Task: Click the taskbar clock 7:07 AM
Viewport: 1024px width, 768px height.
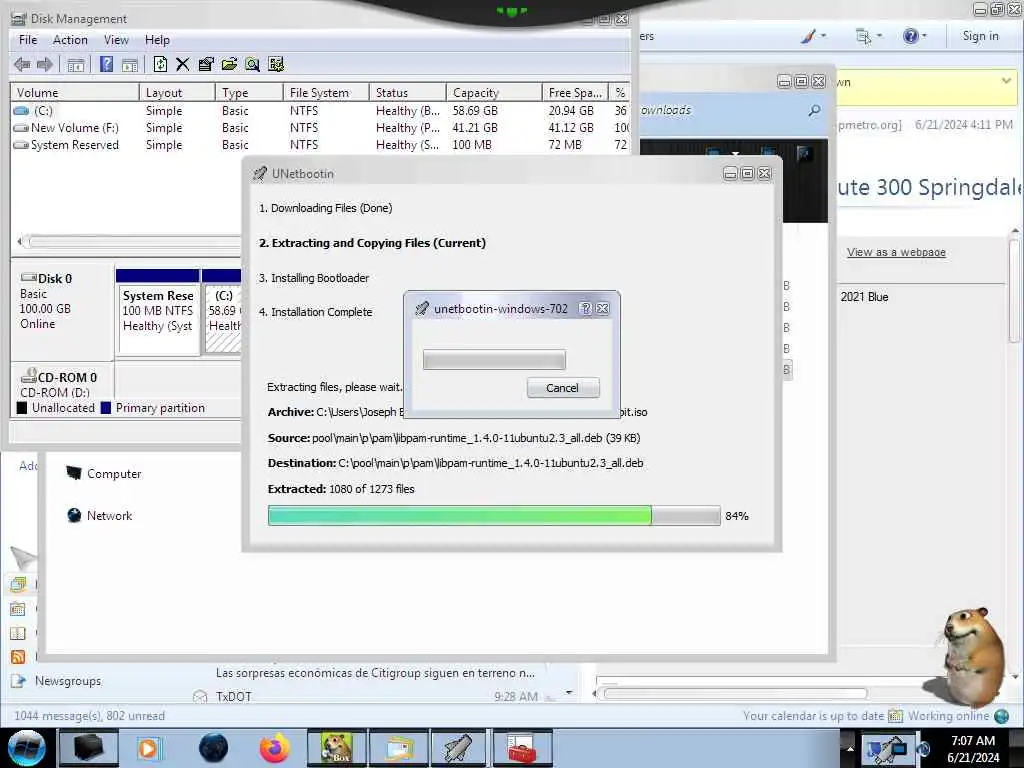Action: (x=972, y=741)
